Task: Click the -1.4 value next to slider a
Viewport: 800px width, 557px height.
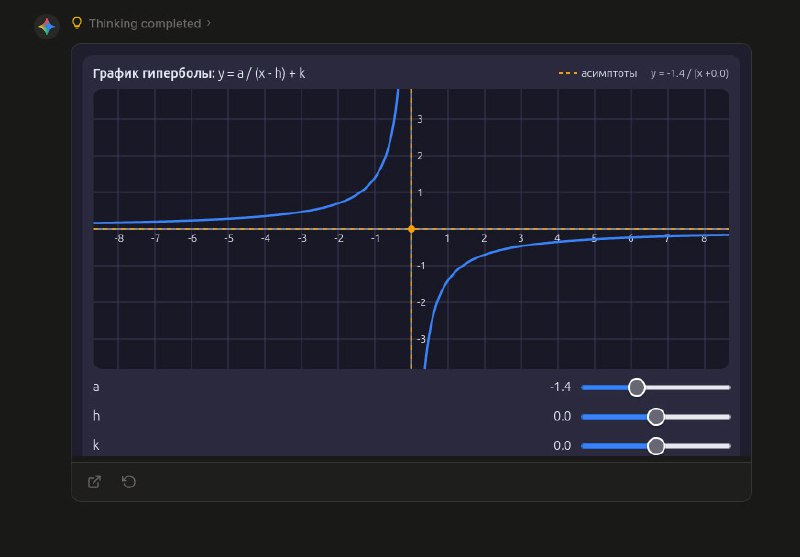Action: point(560,387)
